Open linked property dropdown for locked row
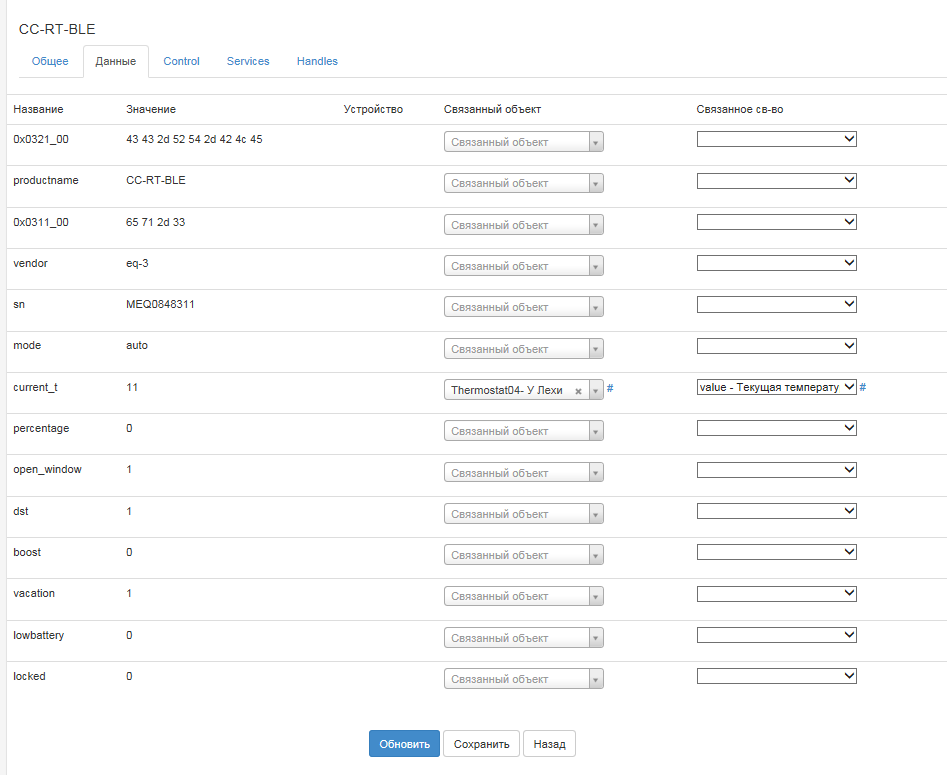This screenshot has height=775, width=947. click(776, 676)
